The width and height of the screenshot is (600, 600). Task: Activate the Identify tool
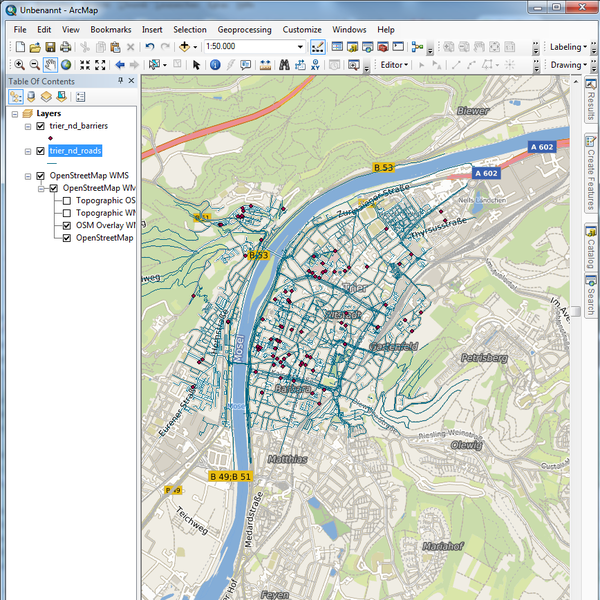(x=215, y=65)
